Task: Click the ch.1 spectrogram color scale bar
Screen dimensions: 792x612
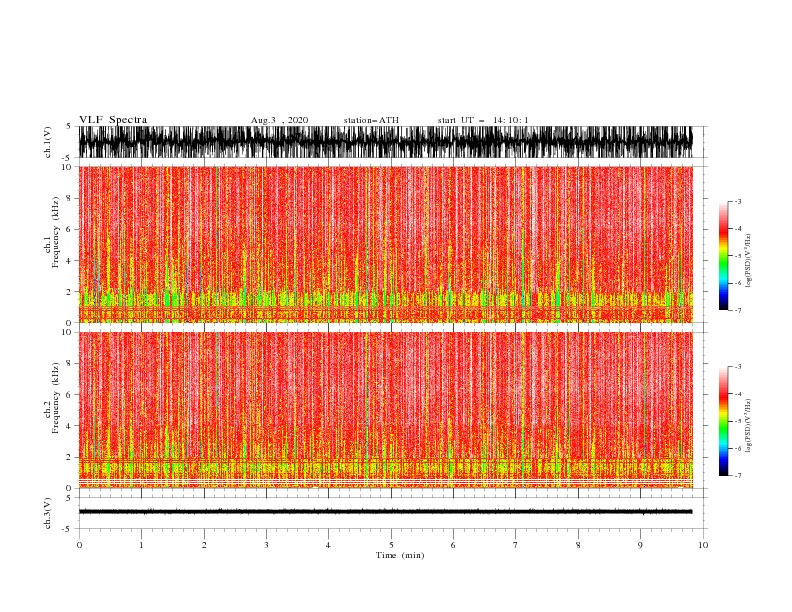Action: 723,256
